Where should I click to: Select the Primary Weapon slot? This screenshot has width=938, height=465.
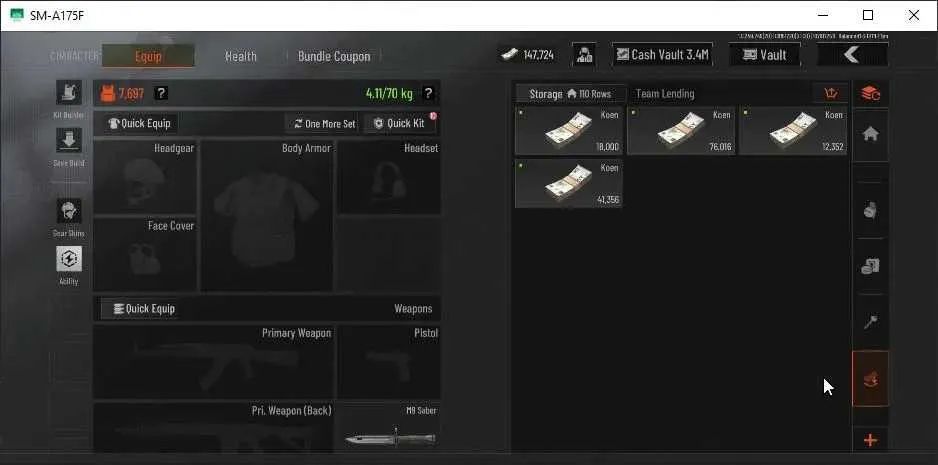214,362
